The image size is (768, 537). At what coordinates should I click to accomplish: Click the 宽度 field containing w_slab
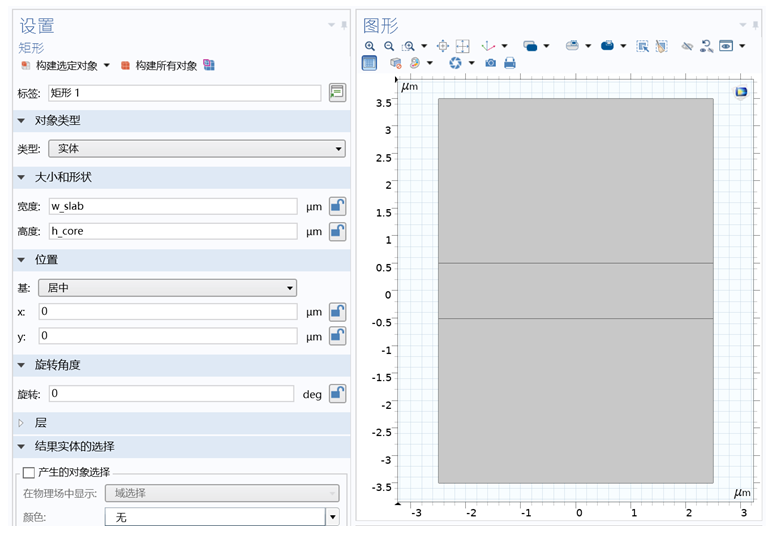tap(173, 206)
